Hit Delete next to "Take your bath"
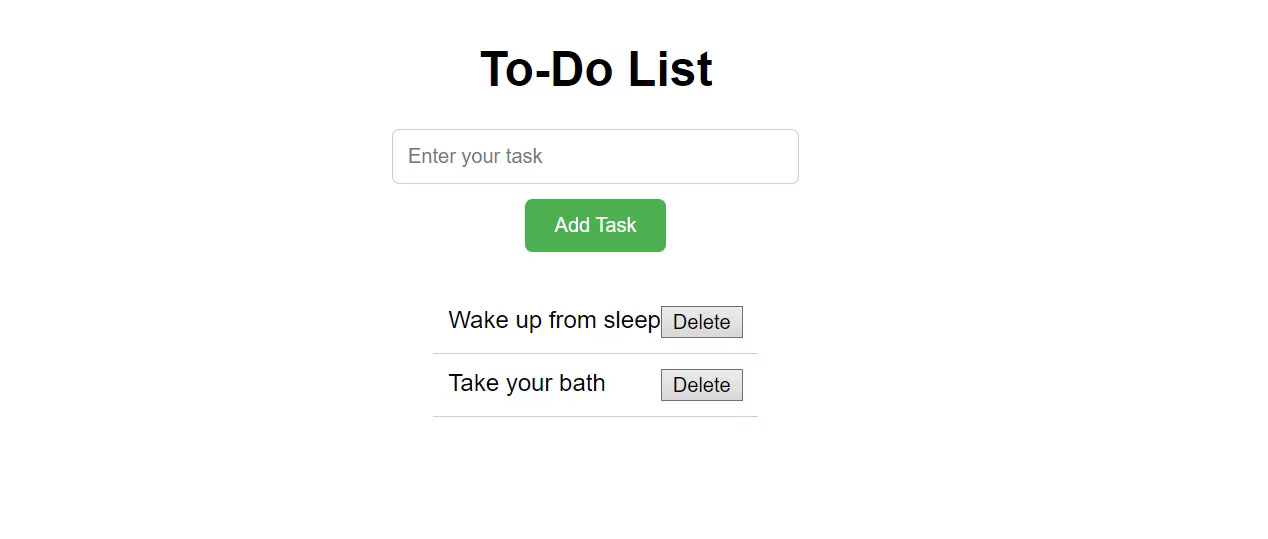Viewport: 1268px width, 539px height. click(x=701, y=385)
